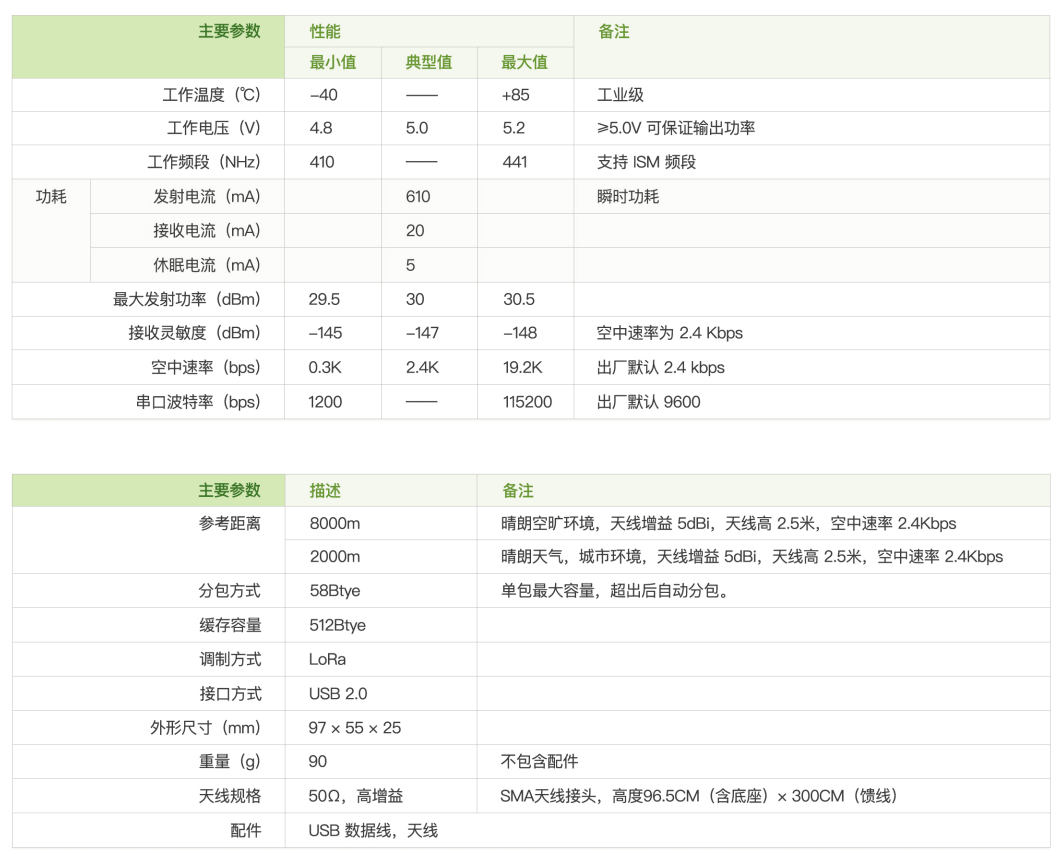The image size is (1063, 859).
Task: Click the 瞬时功耗 remark cell
Action: pos(628,197)
